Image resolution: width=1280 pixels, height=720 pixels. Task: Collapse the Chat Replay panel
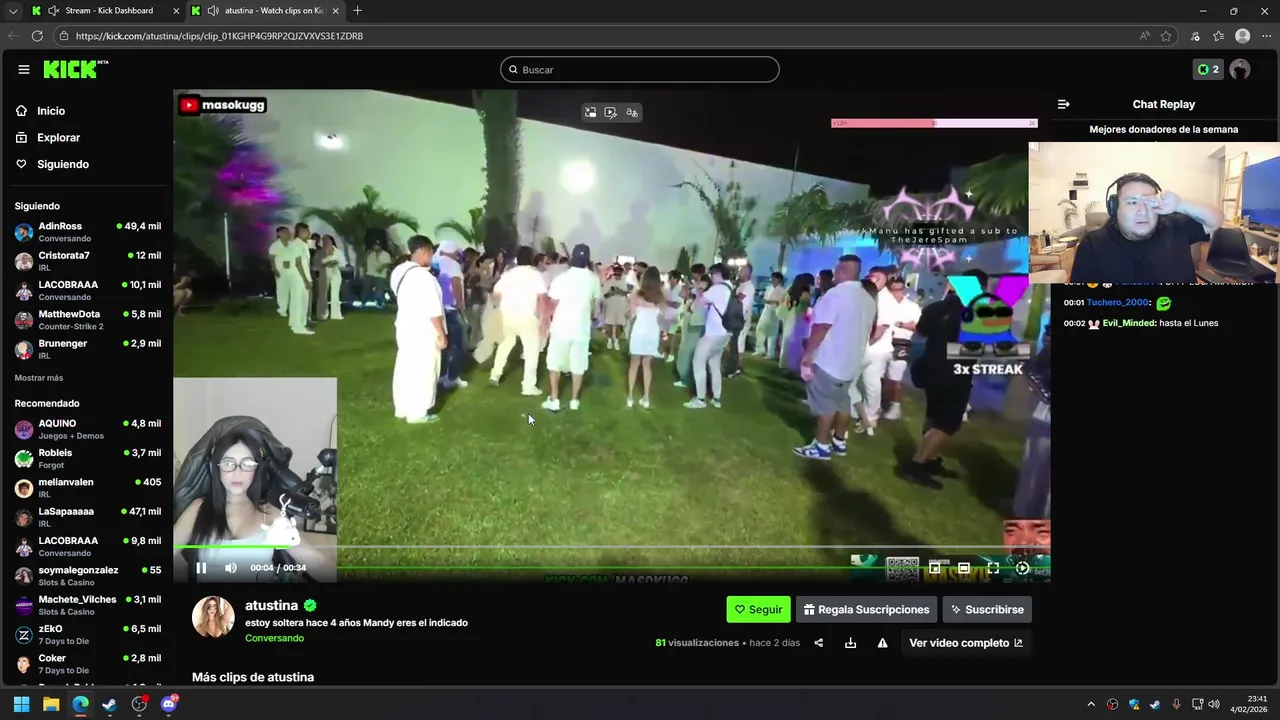point(1063,104)
